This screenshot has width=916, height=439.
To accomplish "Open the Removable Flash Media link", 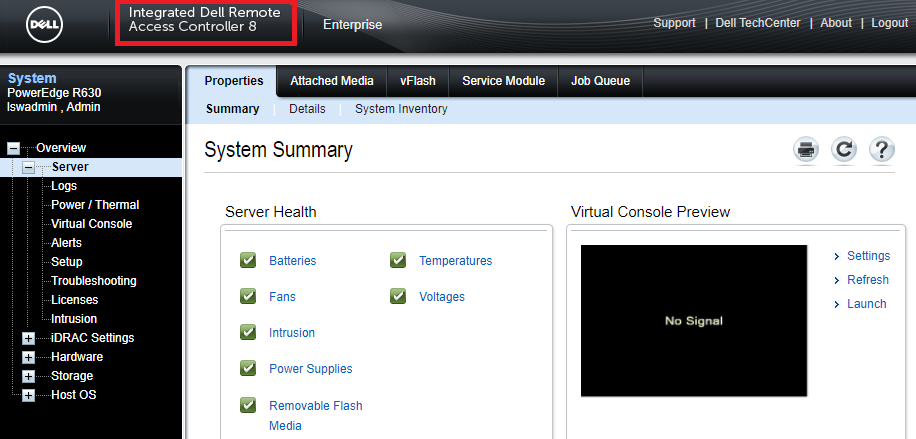I will tap(315, 416).
